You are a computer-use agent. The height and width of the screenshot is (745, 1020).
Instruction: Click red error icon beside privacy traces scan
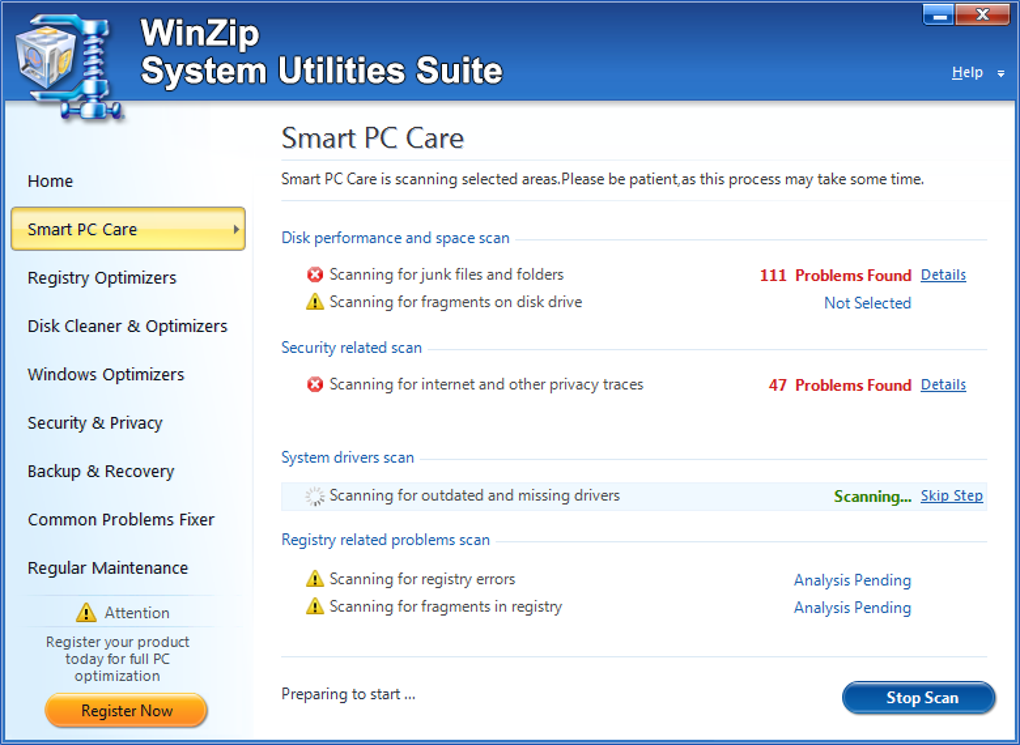[x=315, y=385]
